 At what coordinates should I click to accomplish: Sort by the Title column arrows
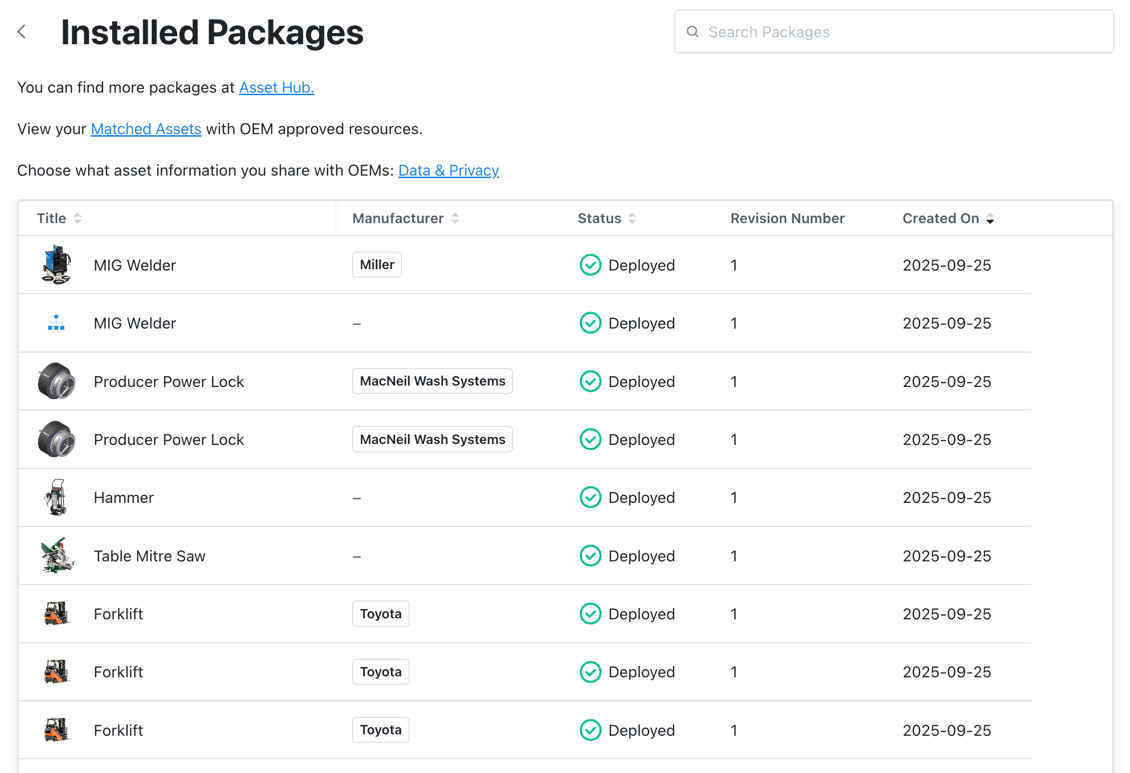tap(78, 218)
